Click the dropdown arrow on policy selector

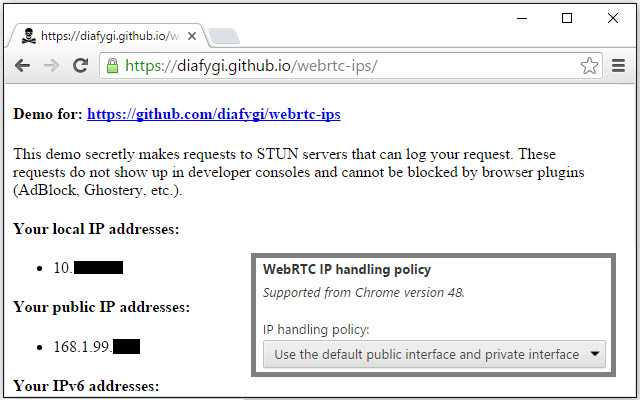tap(595, 354)
